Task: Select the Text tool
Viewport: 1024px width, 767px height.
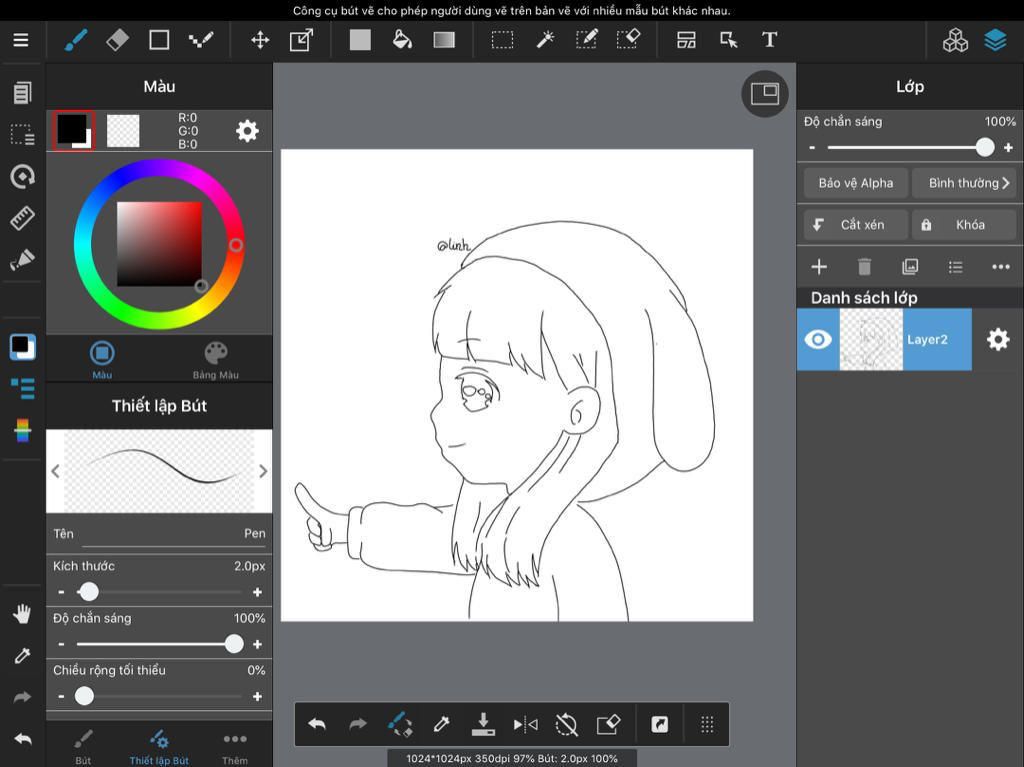Action: coord(769,40)
